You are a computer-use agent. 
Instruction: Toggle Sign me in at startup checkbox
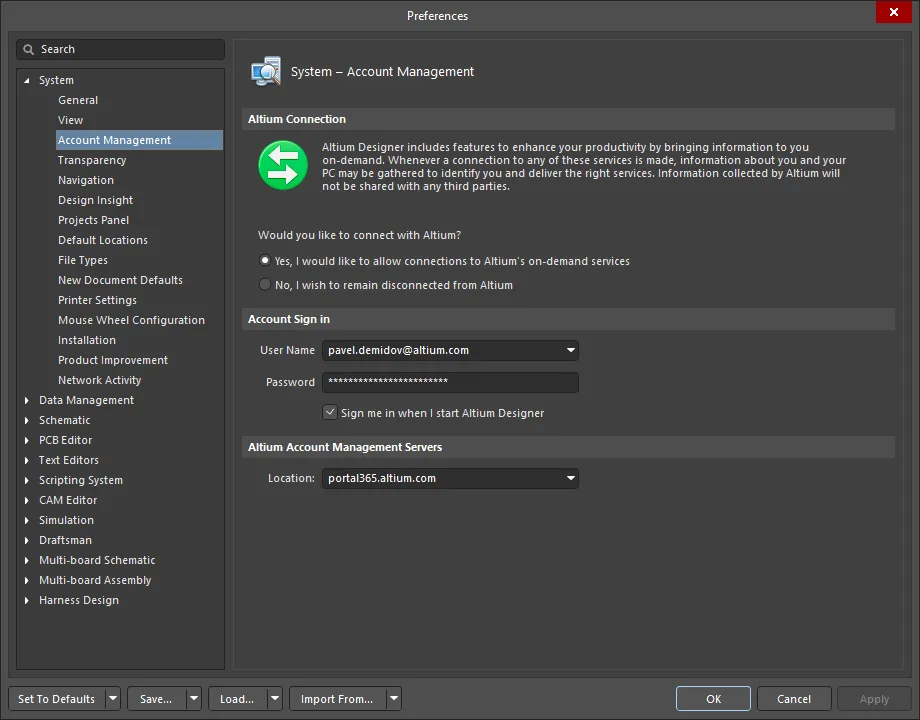(x=330, y=413)
